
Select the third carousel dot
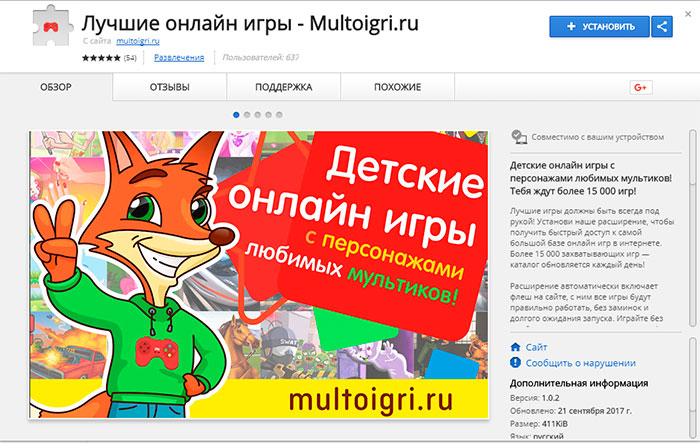258,115
